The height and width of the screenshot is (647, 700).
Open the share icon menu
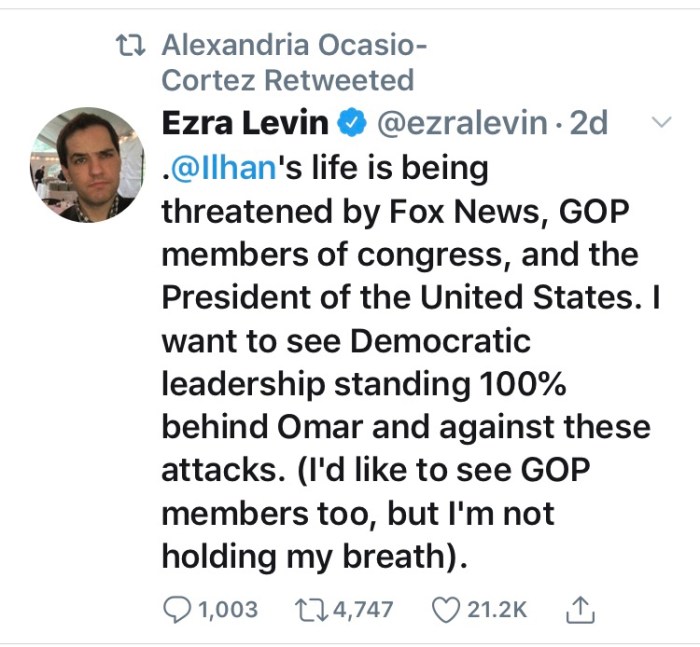[x=579, y=608]
